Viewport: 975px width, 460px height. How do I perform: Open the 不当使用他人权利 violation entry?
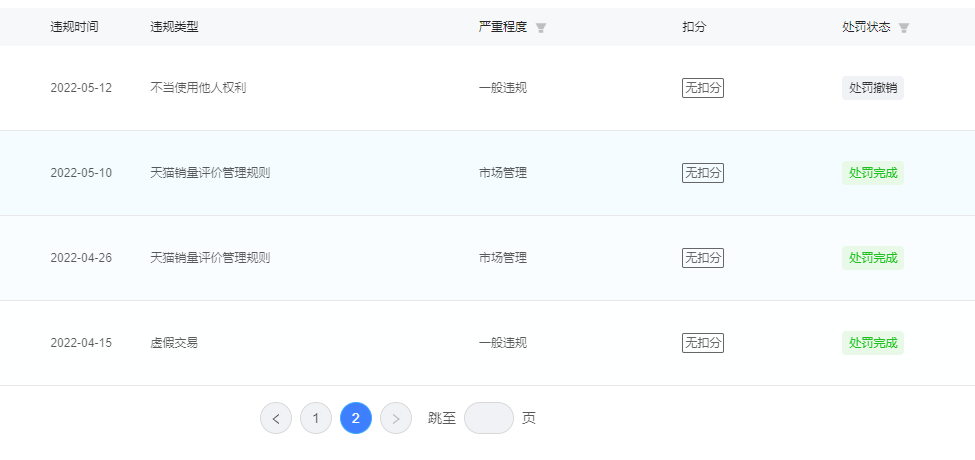click(198, 88)
